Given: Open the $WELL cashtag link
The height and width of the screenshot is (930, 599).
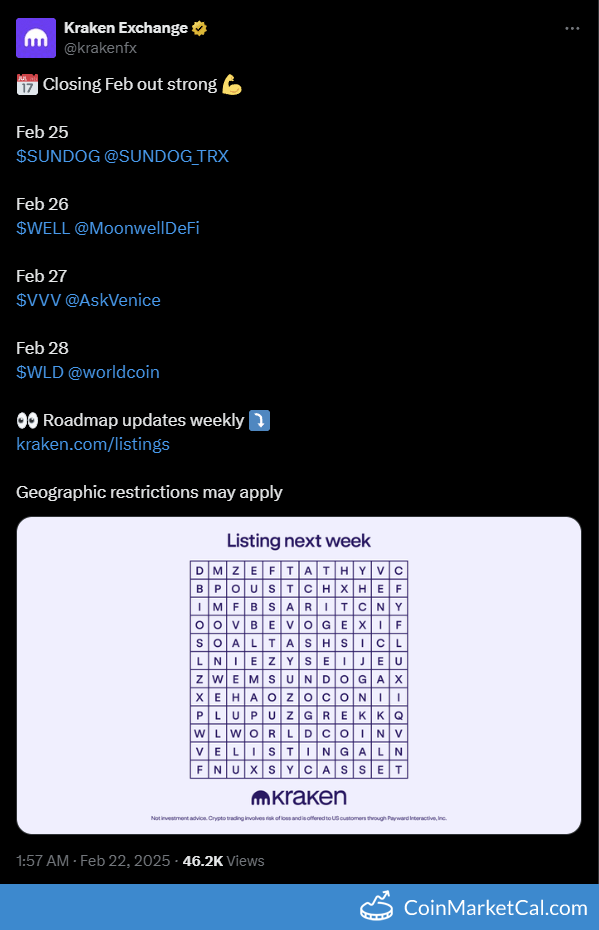Looking at the screenshot, I should click(x=43, y=228).
